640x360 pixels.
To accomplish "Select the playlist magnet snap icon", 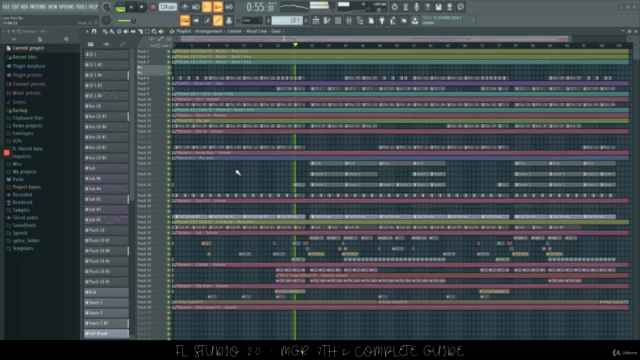I will click(x=94, y=31).
